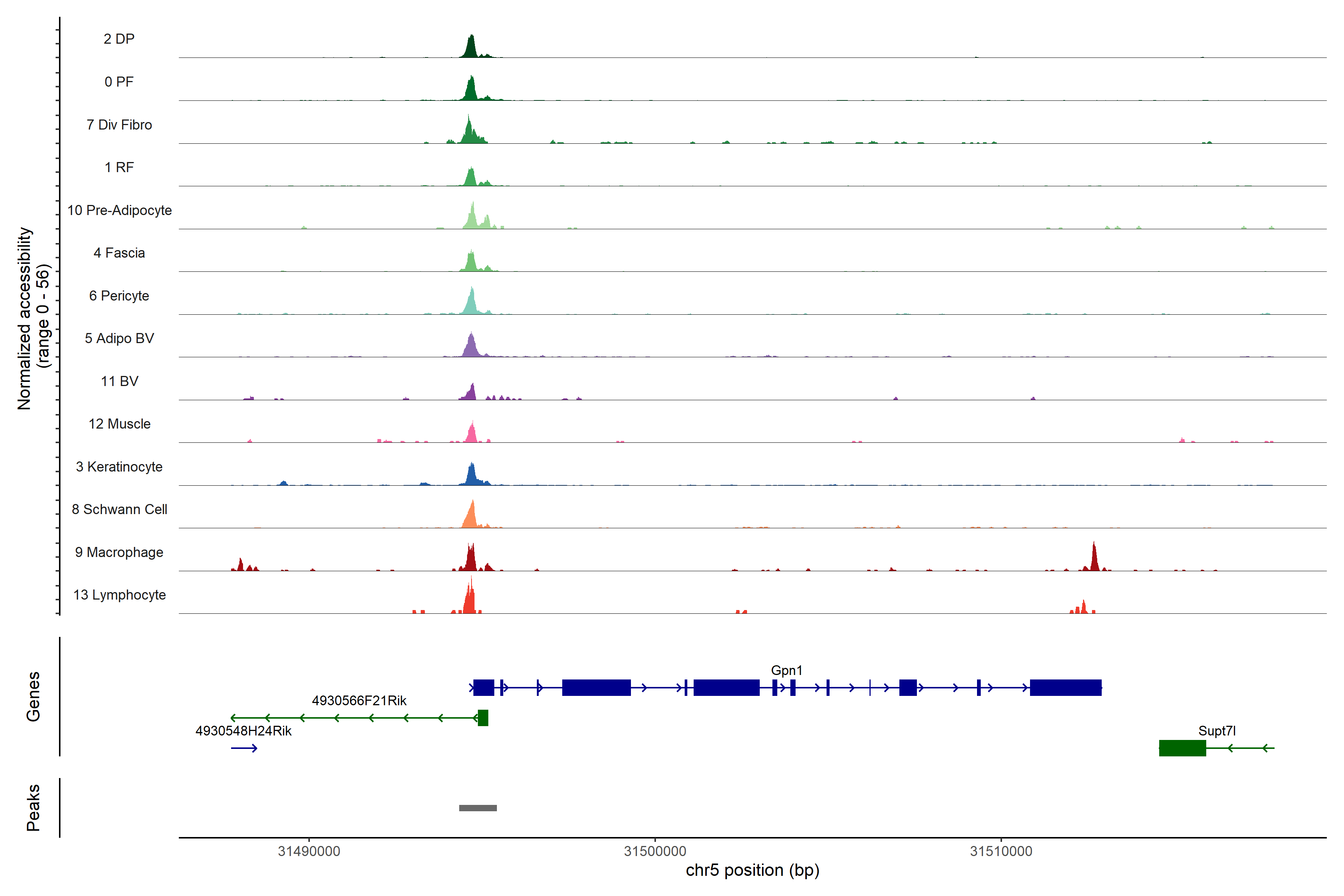The height and width of the screenshot is (896, 1344).
Task: Click the chr5 position axis title
Action: click(x=752, y=870)
